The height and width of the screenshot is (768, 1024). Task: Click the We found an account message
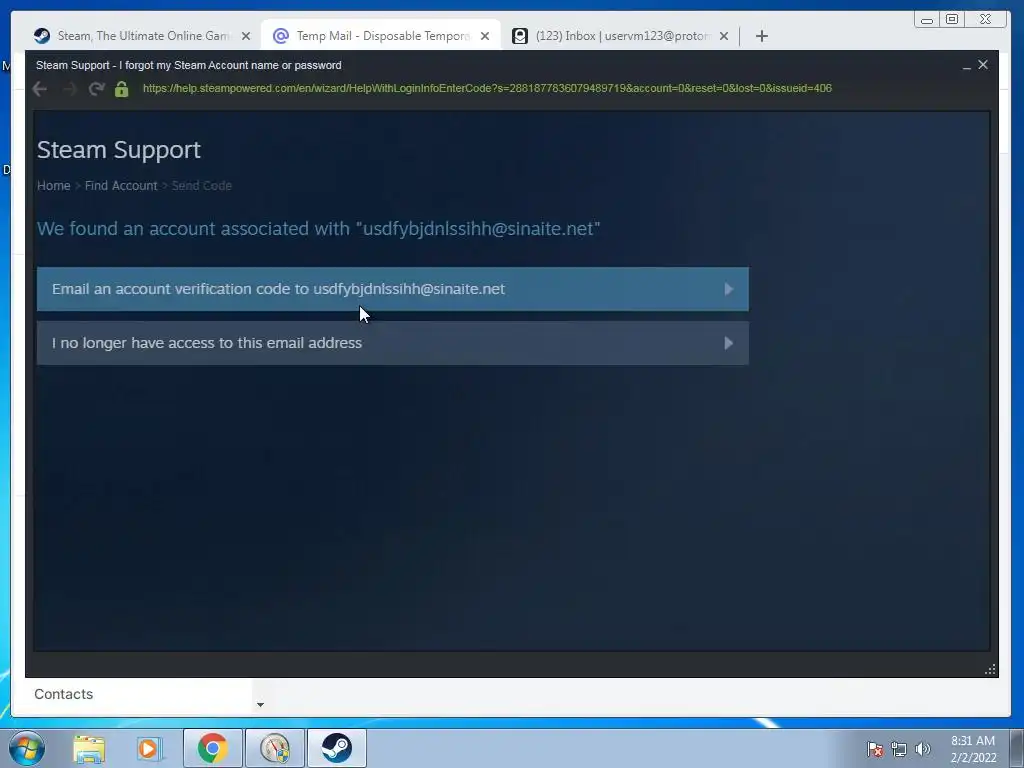pyautogui.click(x=319, y=229)
